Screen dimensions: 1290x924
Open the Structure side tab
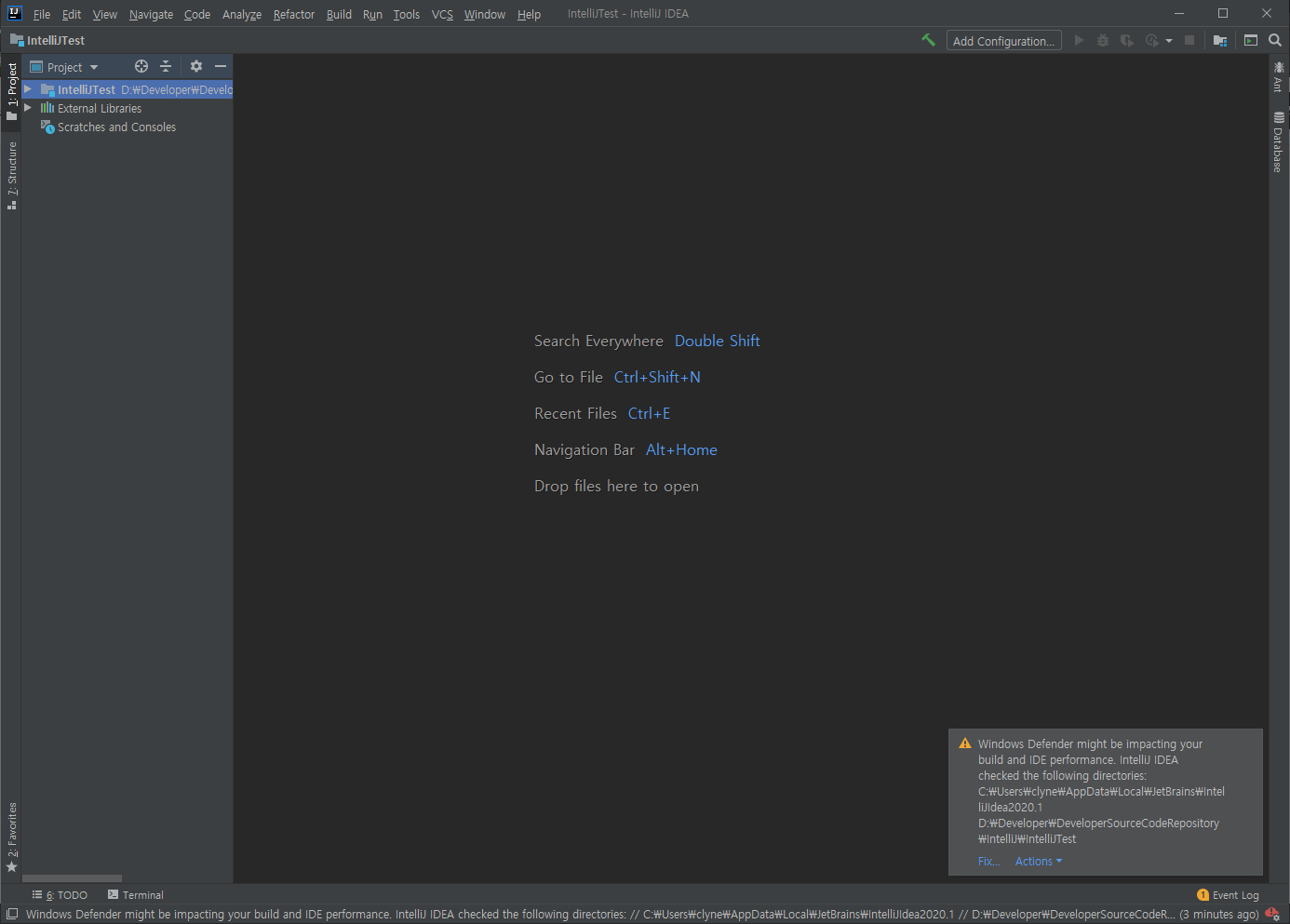(x=11, y=176)
